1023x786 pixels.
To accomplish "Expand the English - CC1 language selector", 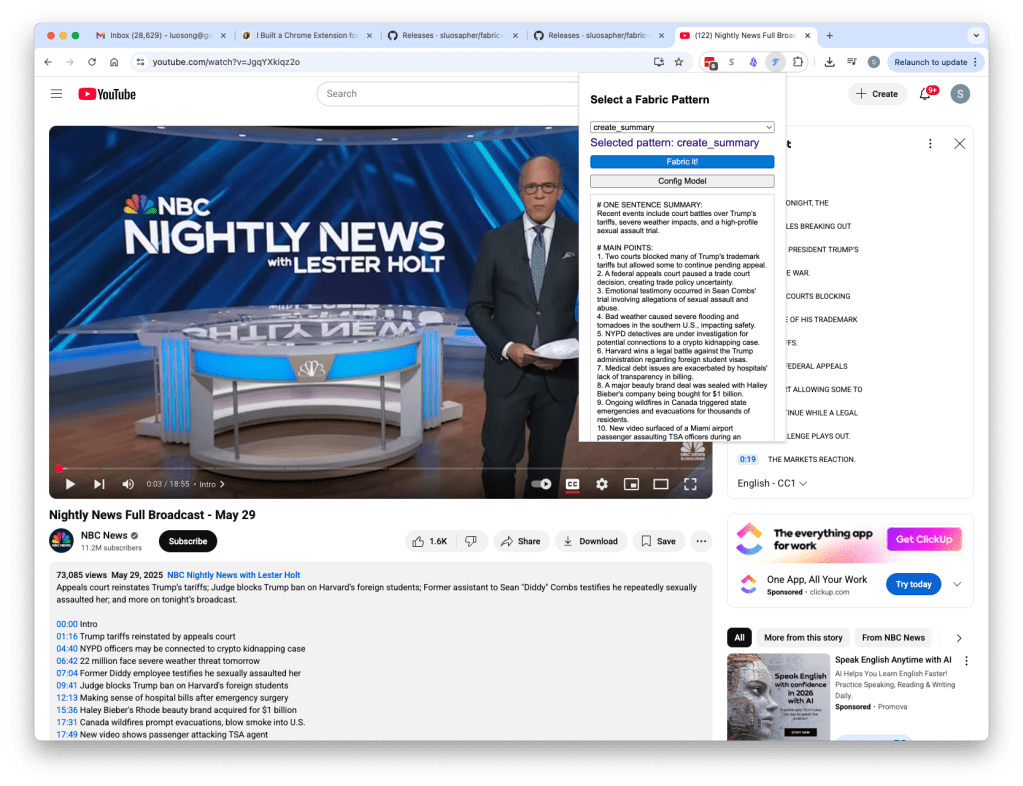I will [772, 483].
